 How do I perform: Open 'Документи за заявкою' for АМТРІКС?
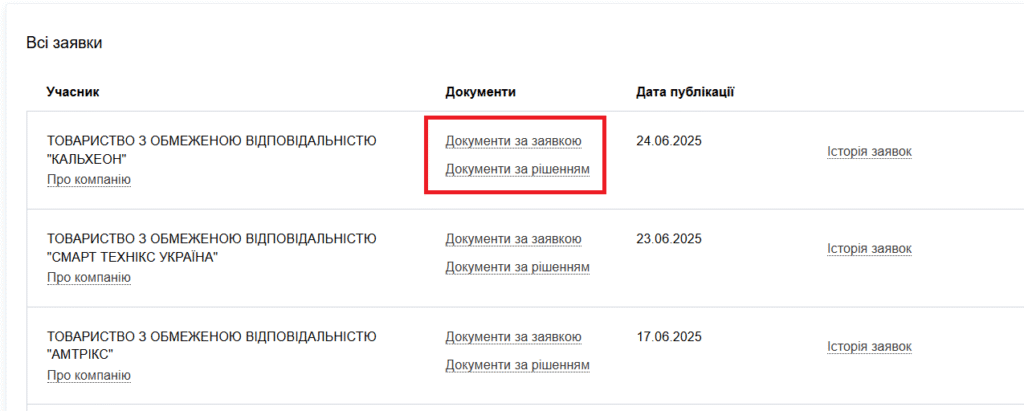tap(513, 337)
